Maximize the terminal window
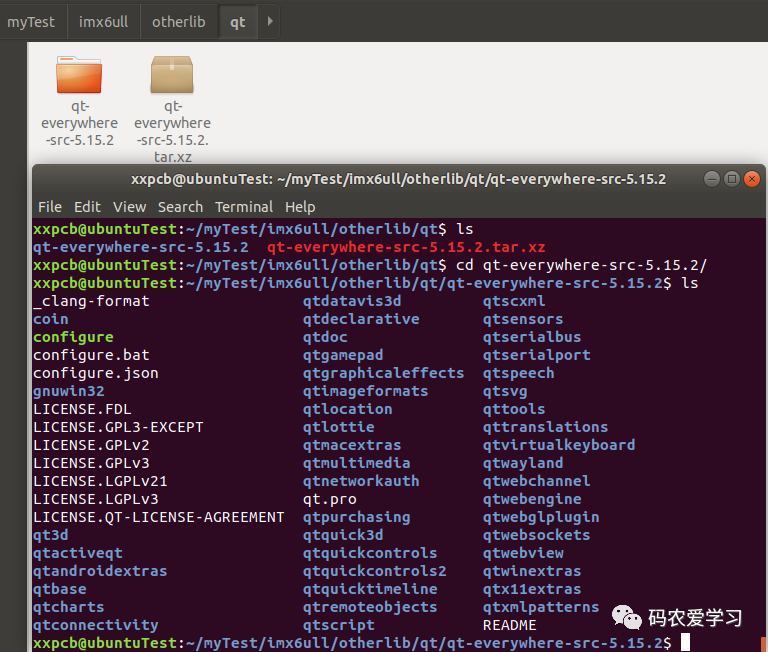Screen dimensions: 768x652 point(732,179)
